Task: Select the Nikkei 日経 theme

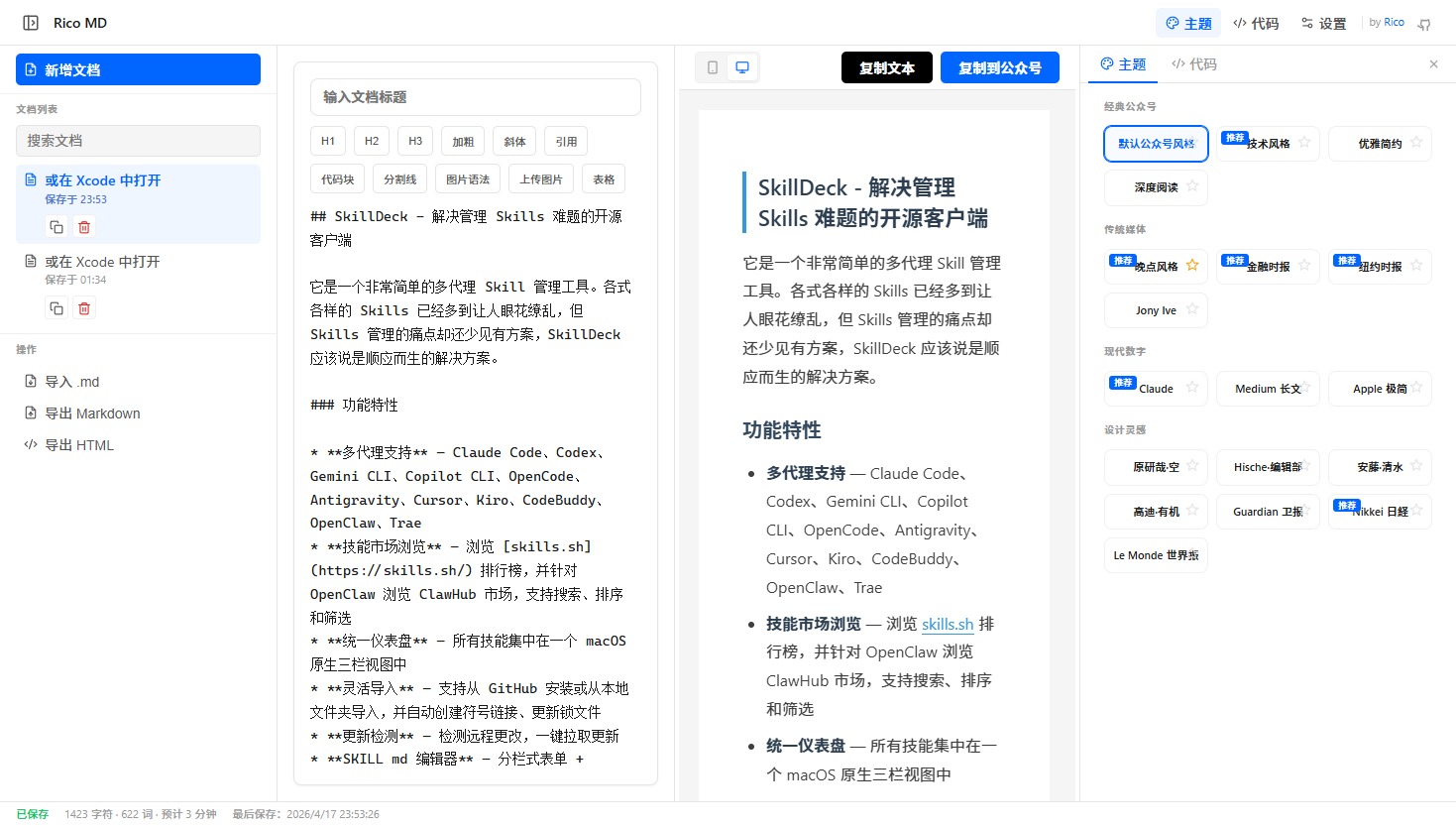Action: click(x=1380, y=512)
